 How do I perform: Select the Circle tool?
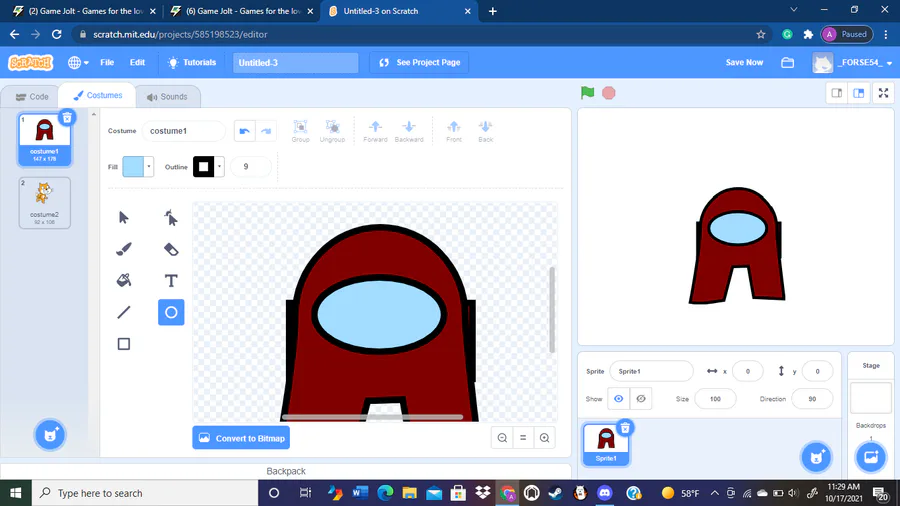171,312
